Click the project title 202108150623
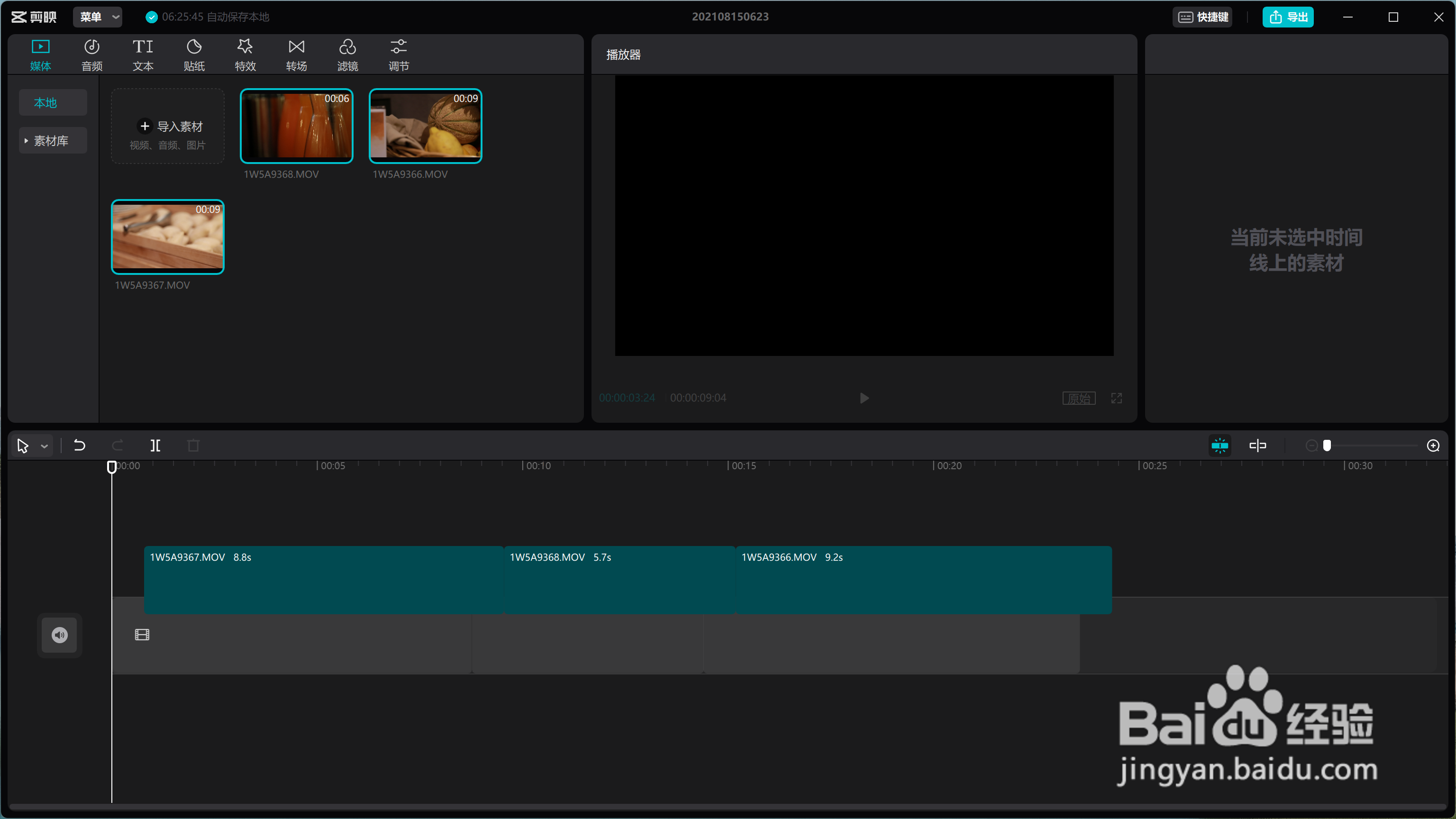 pyautogui.click(x=730, y=17)
